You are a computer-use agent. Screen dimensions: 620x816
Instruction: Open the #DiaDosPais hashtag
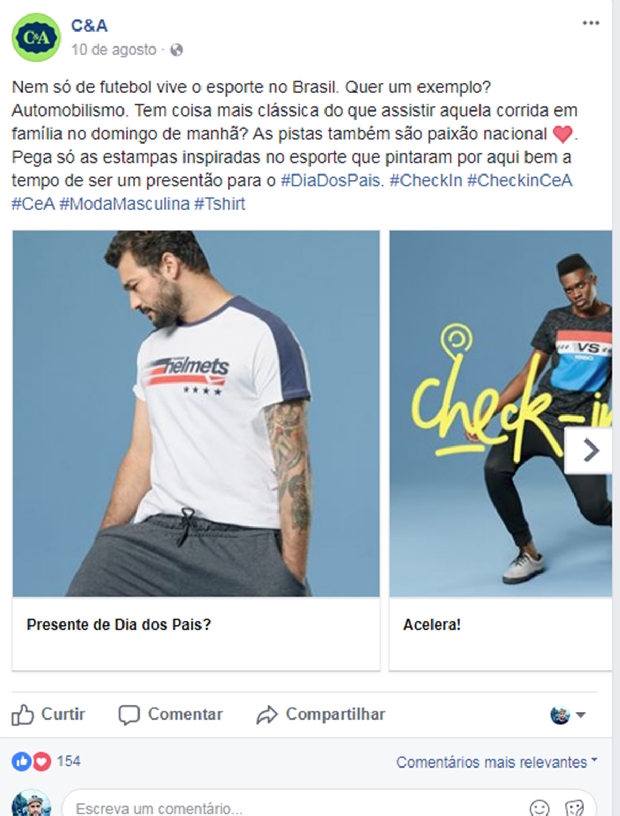(332, 181)
